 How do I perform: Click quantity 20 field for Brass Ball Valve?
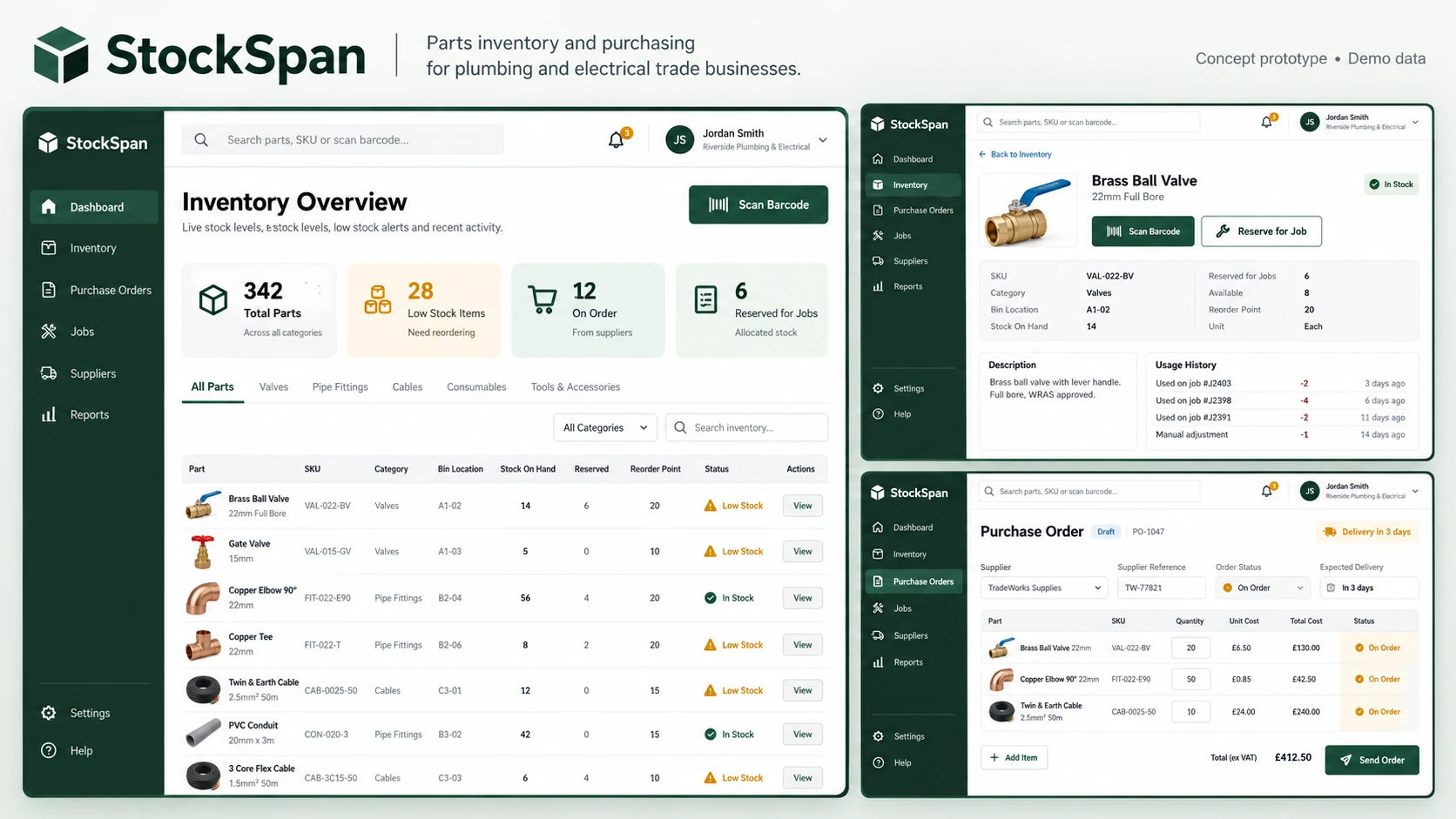pyautogui.click(x=1190, y=648)
